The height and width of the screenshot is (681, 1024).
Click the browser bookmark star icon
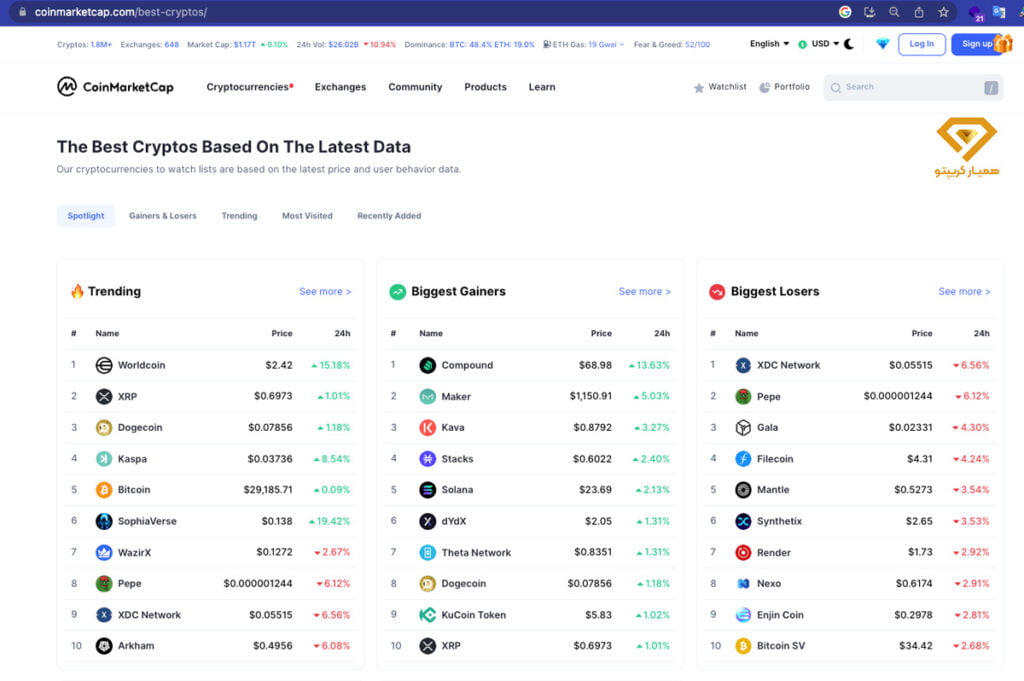coord(943,12)
